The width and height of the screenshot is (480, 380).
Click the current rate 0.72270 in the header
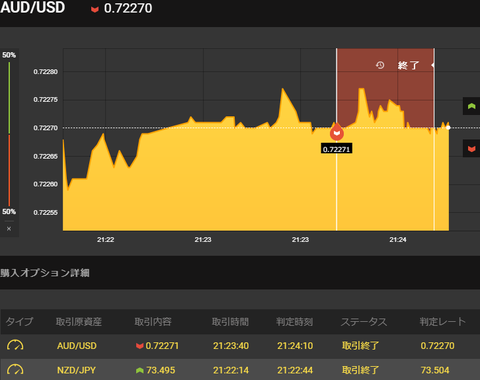click(x=128, y=8)
